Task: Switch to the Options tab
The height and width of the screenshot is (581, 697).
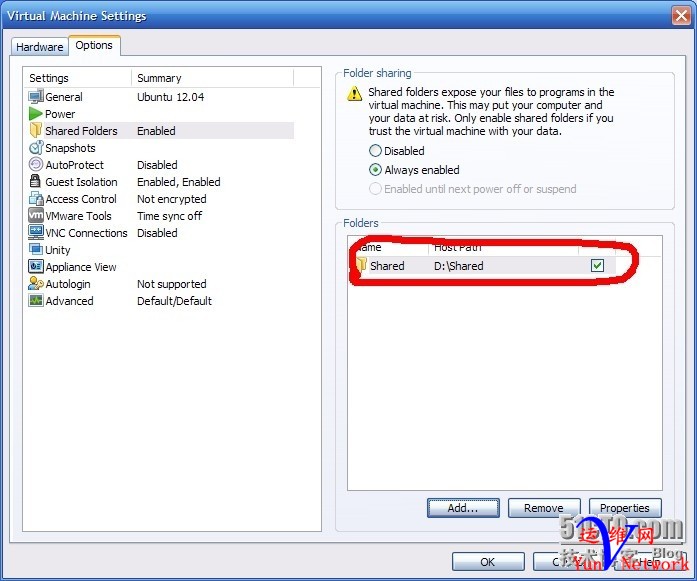Action: 94,45
